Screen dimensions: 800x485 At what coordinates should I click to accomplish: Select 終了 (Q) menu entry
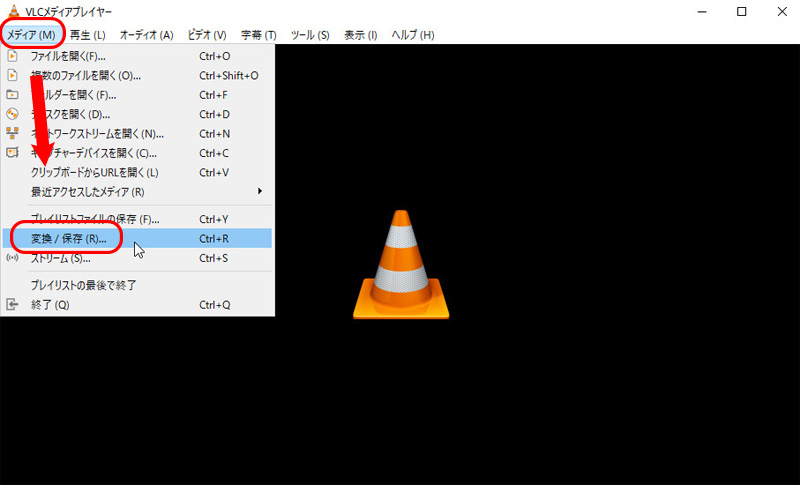137,305
